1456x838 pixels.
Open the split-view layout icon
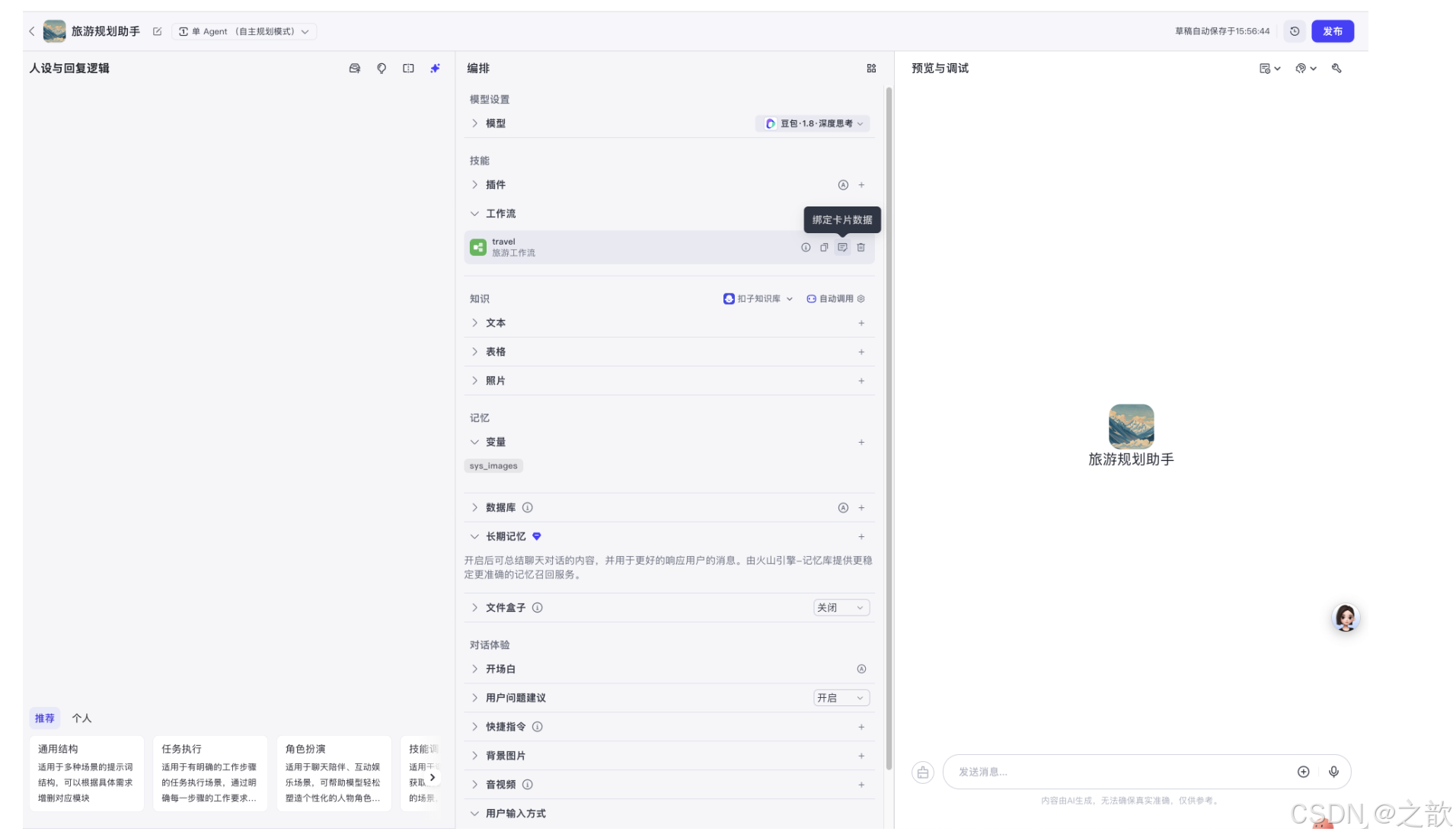[x=408, y=68]
